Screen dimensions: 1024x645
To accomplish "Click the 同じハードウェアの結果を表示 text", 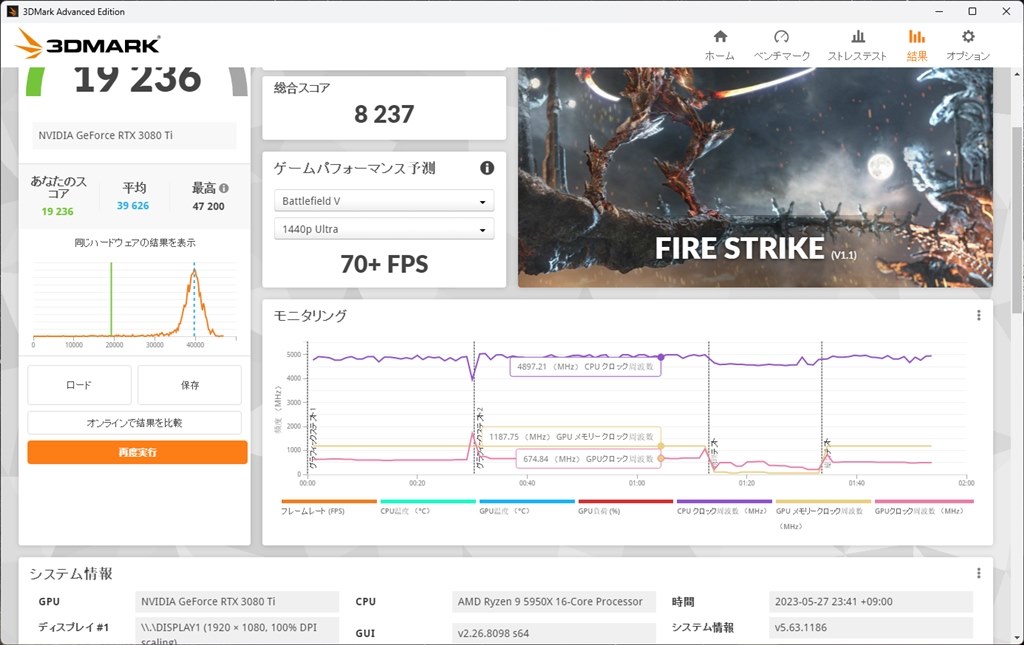I will click(x=135, y=243).
